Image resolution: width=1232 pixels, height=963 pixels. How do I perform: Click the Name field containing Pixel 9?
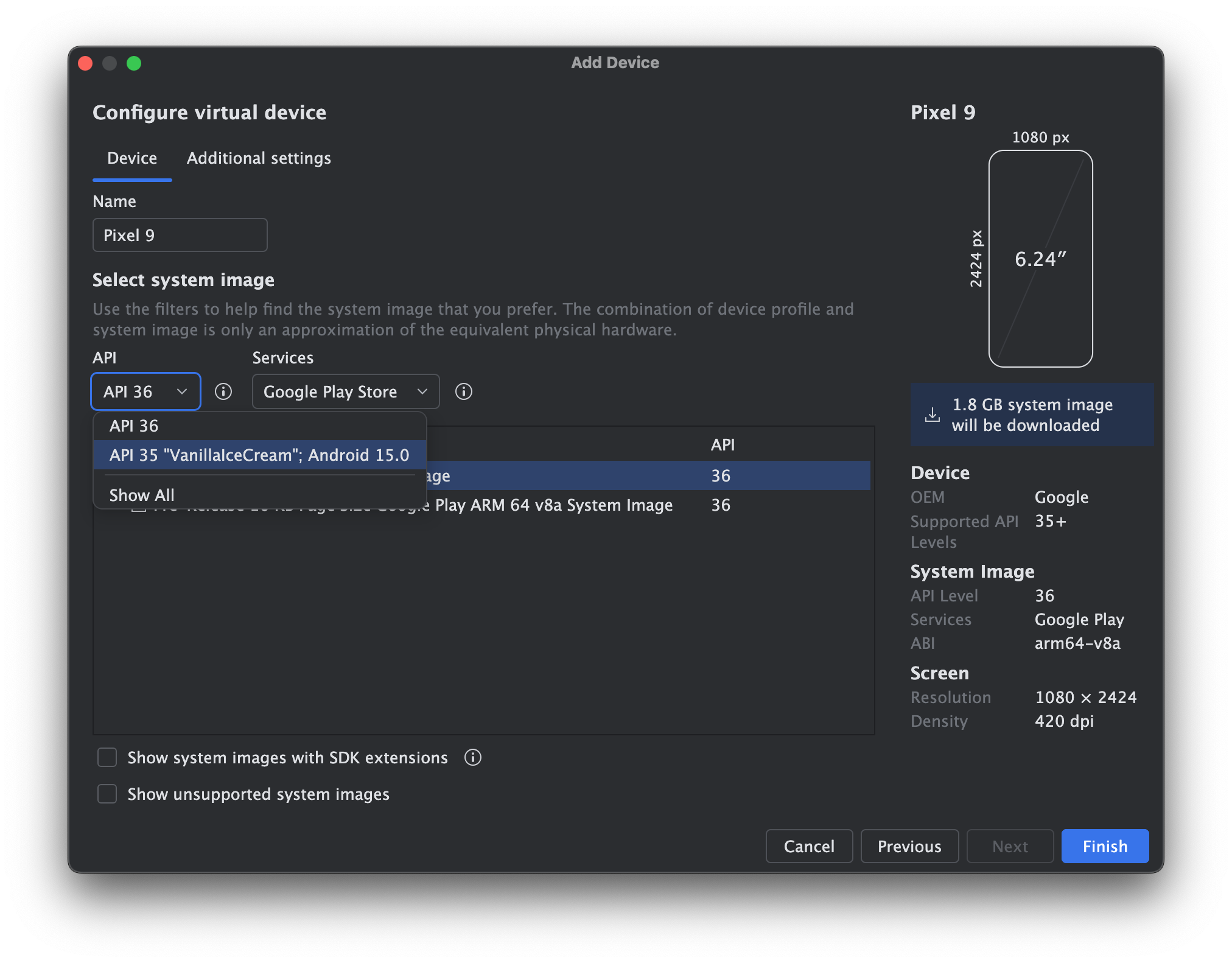(180, 235)
